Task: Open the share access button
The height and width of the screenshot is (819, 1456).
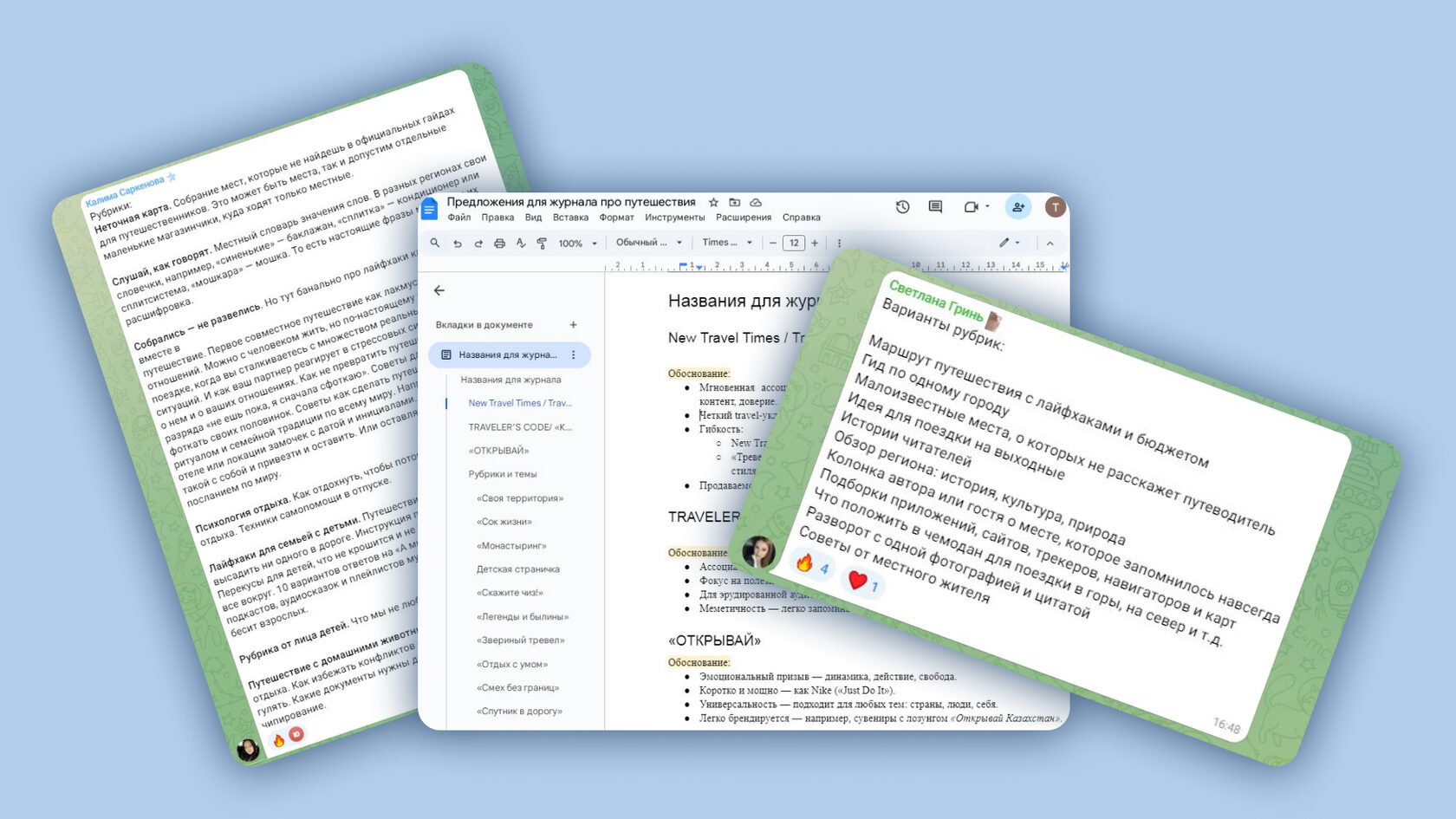Action: point(1018,207)
